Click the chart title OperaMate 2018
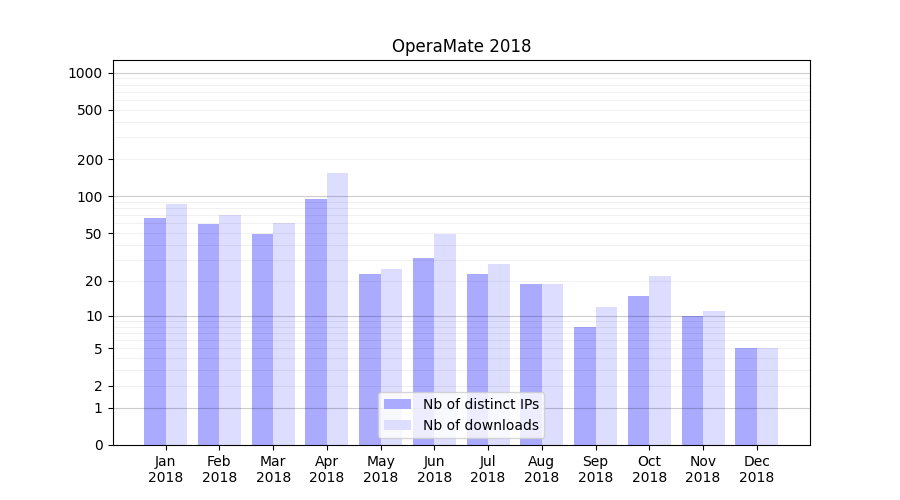This screenshot has width=900, height=500. point(461,46)
